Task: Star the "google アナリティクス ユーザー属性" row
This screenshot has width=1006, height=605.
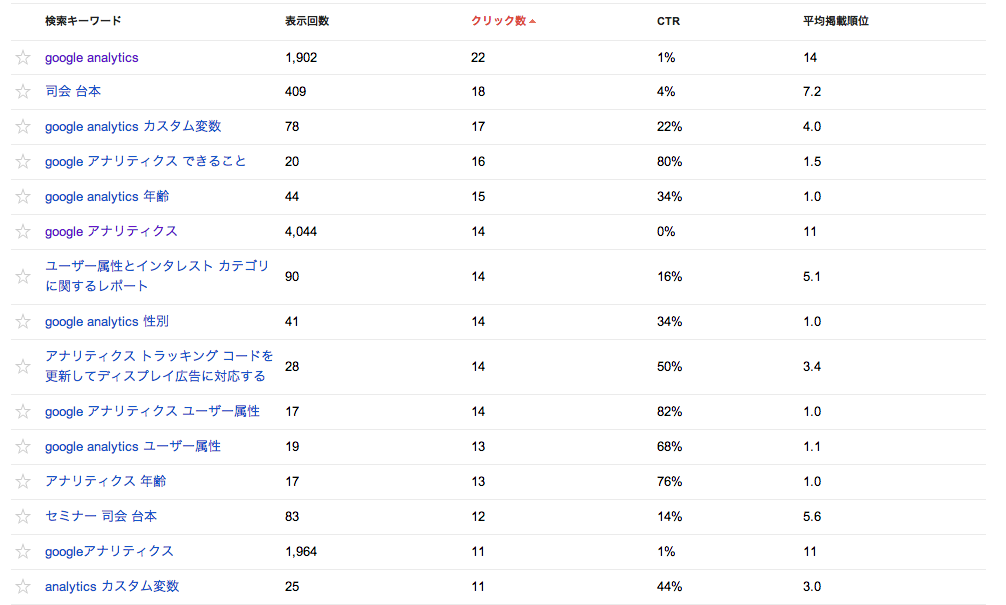Action: [23, 411]
